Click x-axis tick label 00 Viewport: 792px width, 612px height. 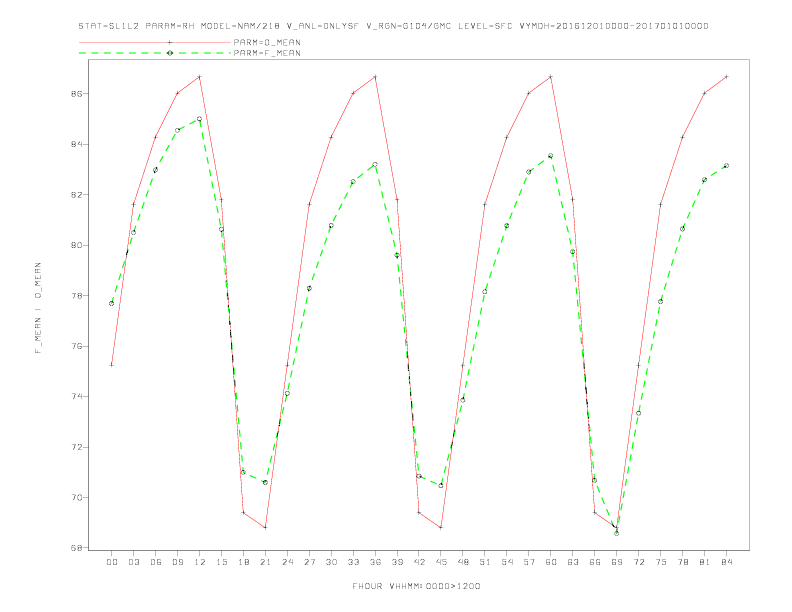click(x=112, y=562)
